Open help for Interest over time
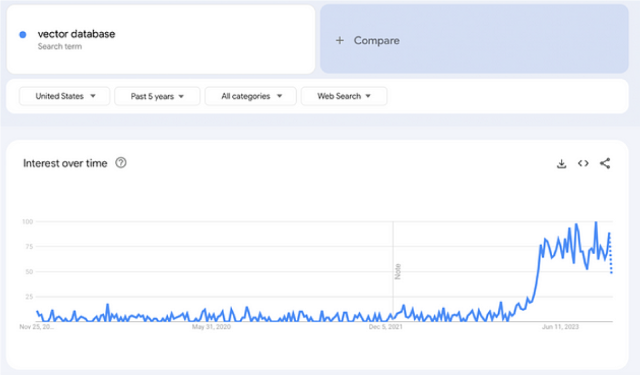Viewport: 640px width, 375px height. (x=121, y=163)
